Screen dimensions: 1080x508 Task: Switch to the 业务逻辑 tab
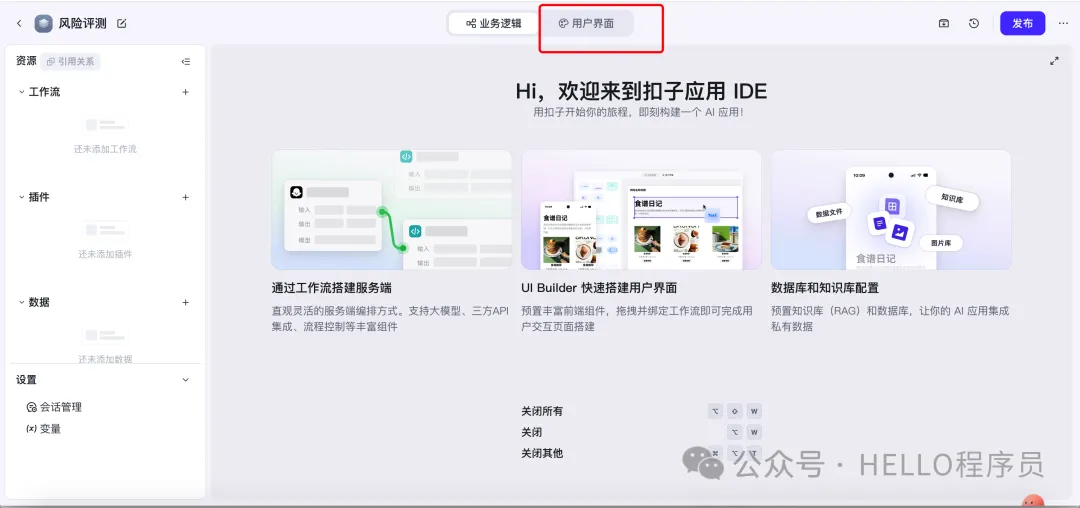[x=493, y=23]
